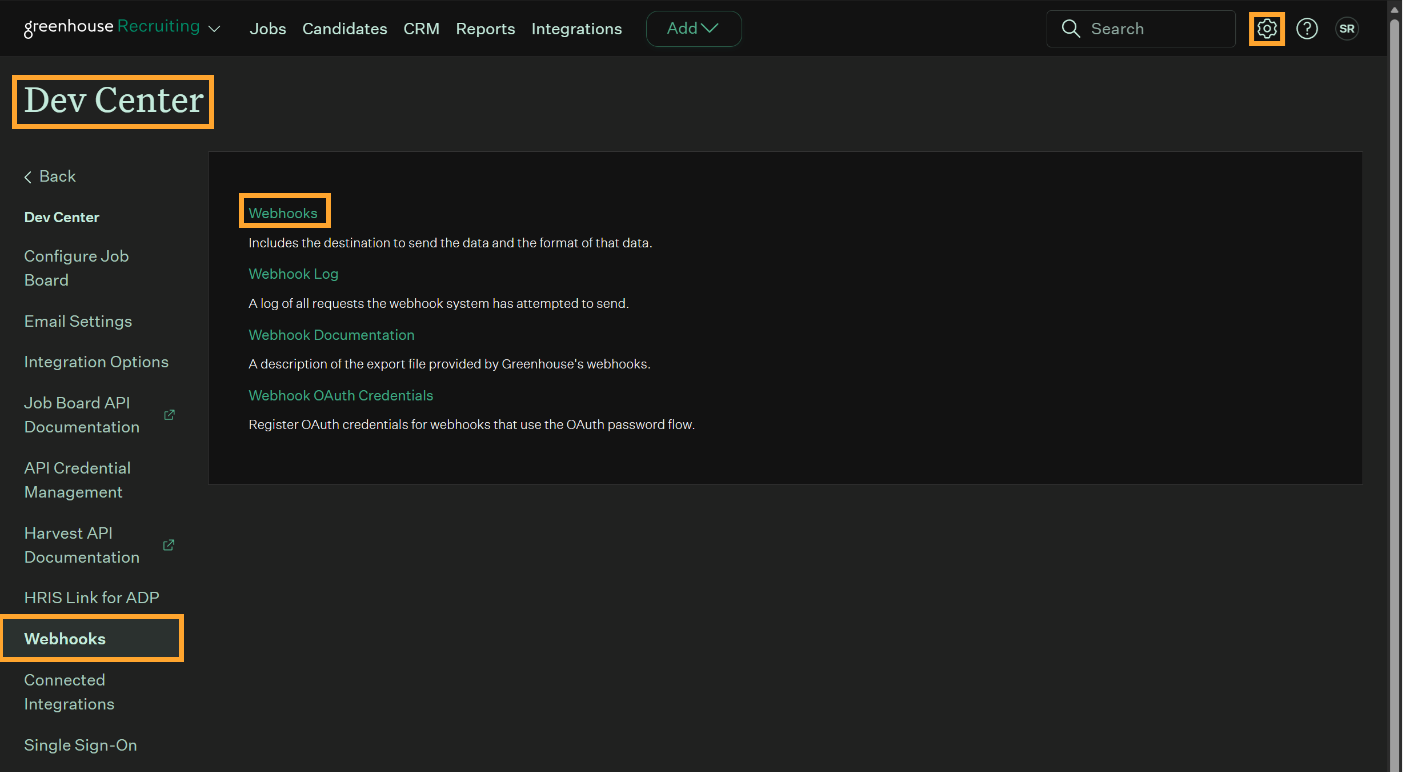Open the Webhooks link in main panel
This screenshot has height=772, width=1406.
pos(283,213)
